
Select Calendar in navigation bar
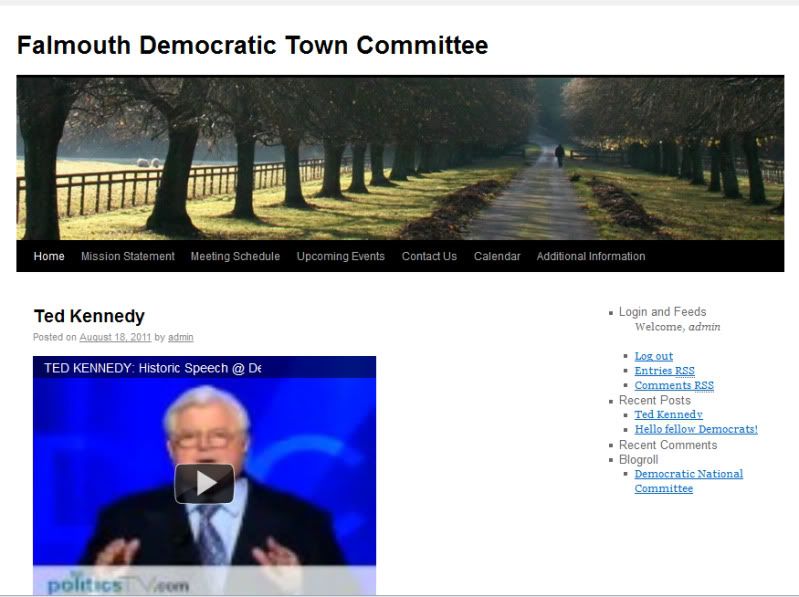pyautogui.click(x=497, y=257)
